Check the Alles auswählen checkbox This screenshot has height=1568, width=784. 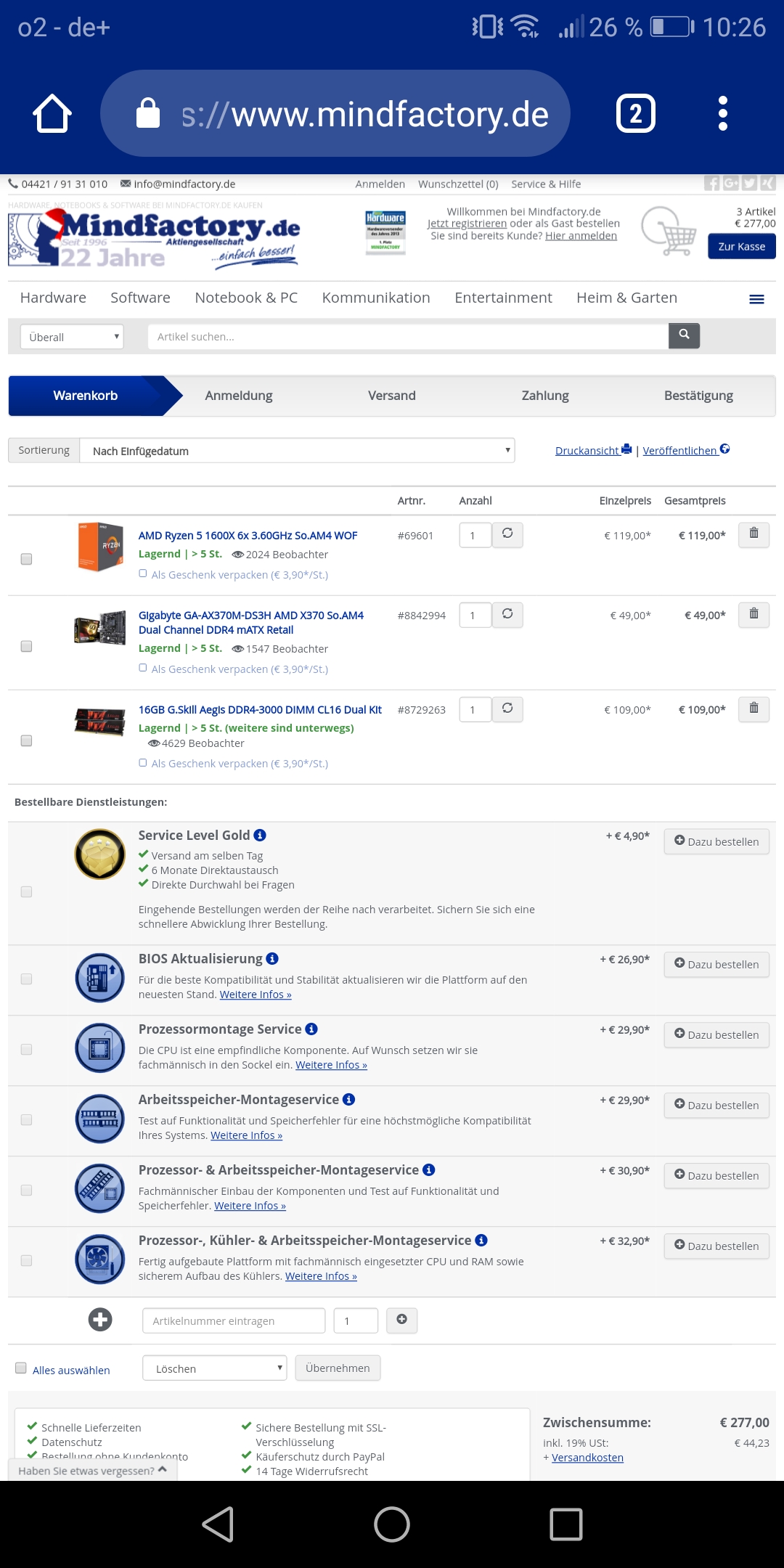pyautogui.click(x=21, y=1368)
